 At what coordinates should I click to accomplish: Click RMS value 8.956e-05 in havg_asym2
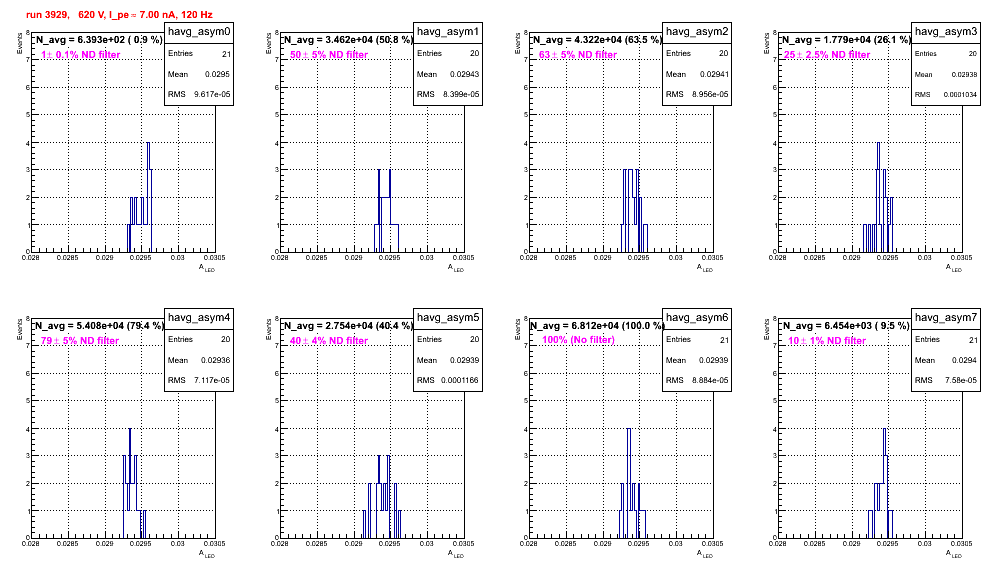coord(710,94)
